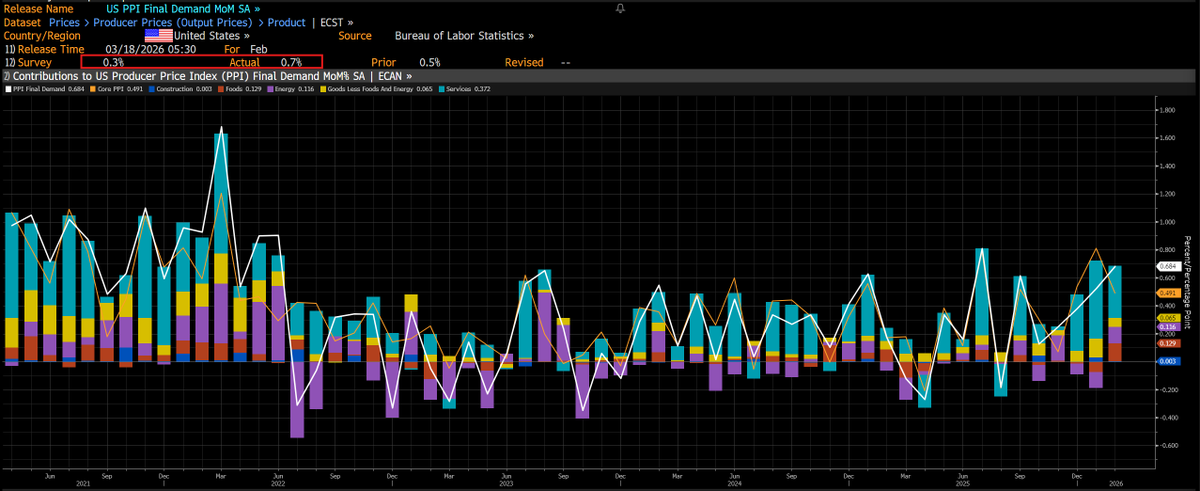Screen dimensions: 1200x491
Task: Click the orange 0.491 axis value tag
Action: pyautogui.click(x=1167, y=292)
